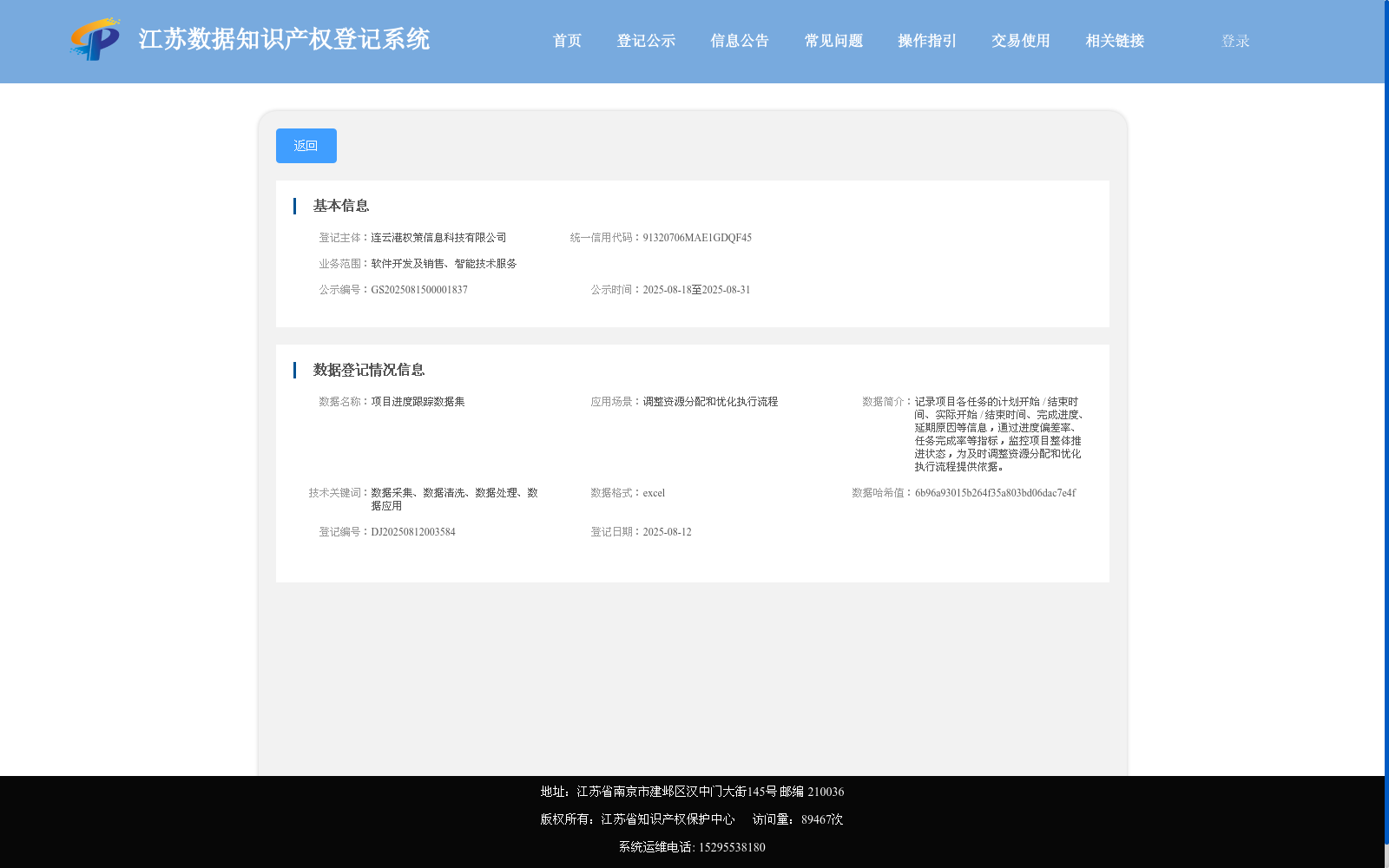Select hash value 6b96a93015b264f35a803bd06dac7e4f
Viewport: 1389px width, 868px height.
pos(995,493)
